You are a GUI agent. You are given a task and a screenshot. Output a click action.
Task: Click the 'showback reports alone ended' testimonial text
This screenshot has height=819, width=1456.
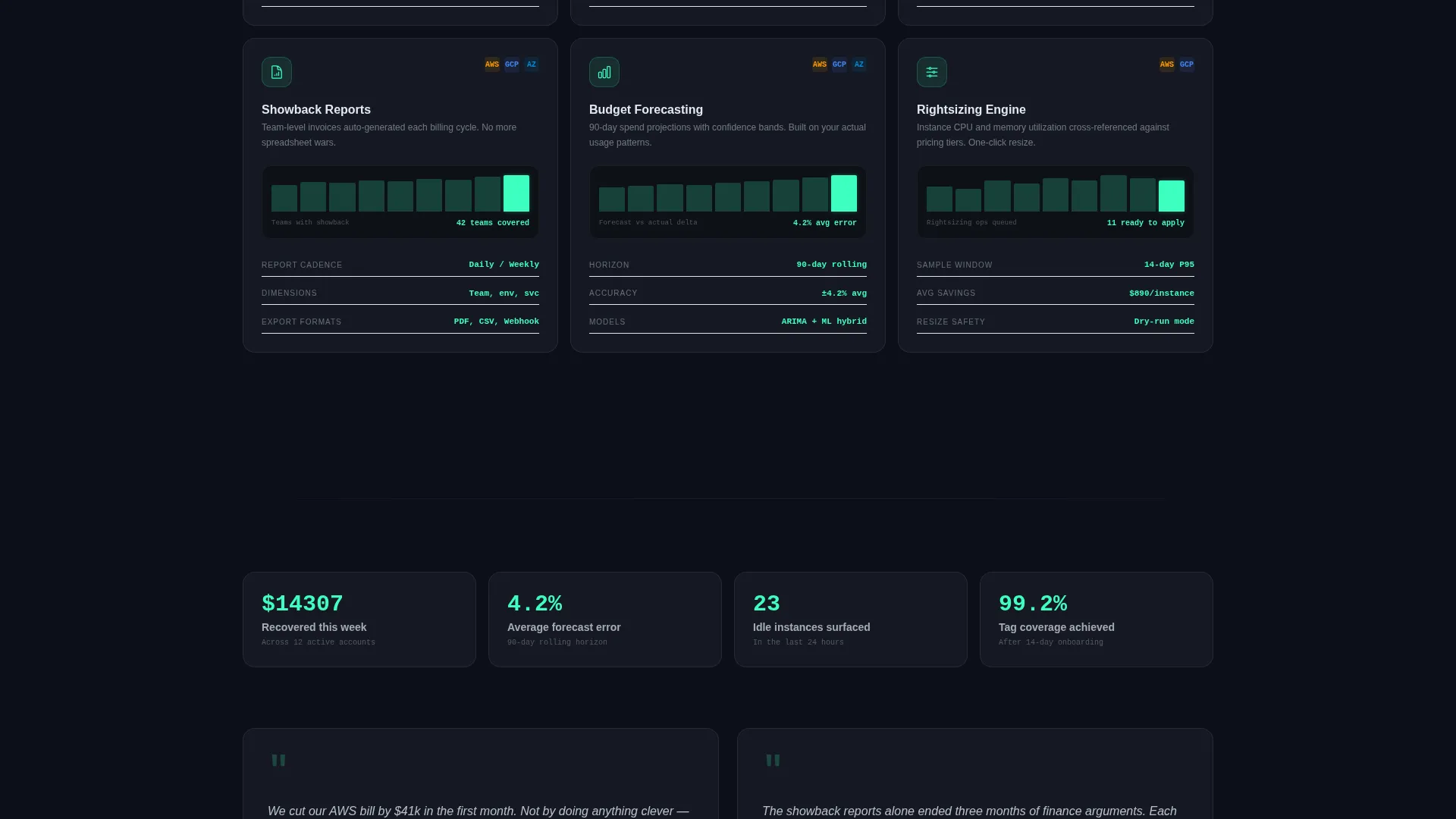click(969, 811)
